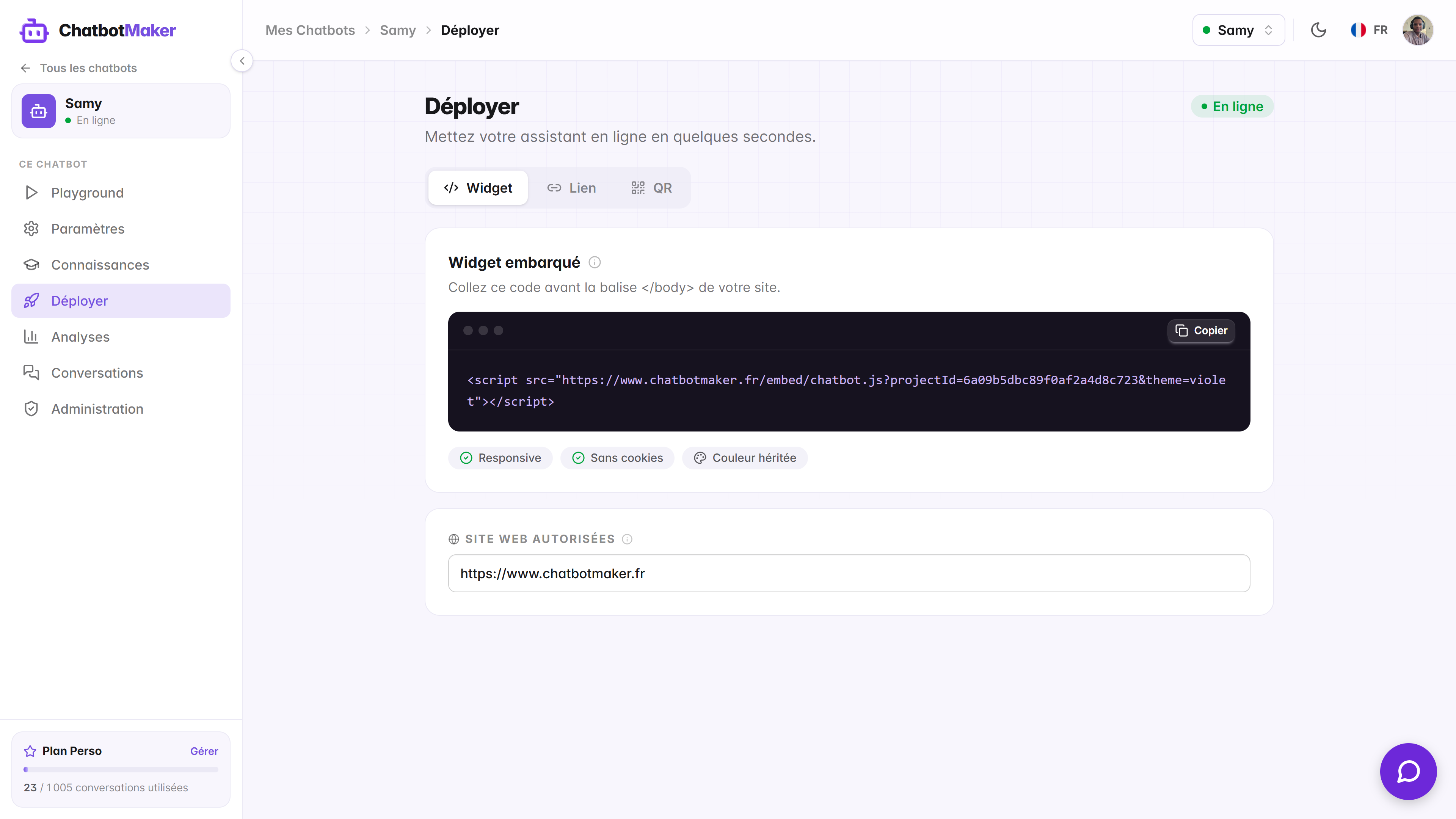Image resolution: width=1456 pixels, height=819 pixels.
Task: Select Déployer in the sidebar
Action: point(121,301)
